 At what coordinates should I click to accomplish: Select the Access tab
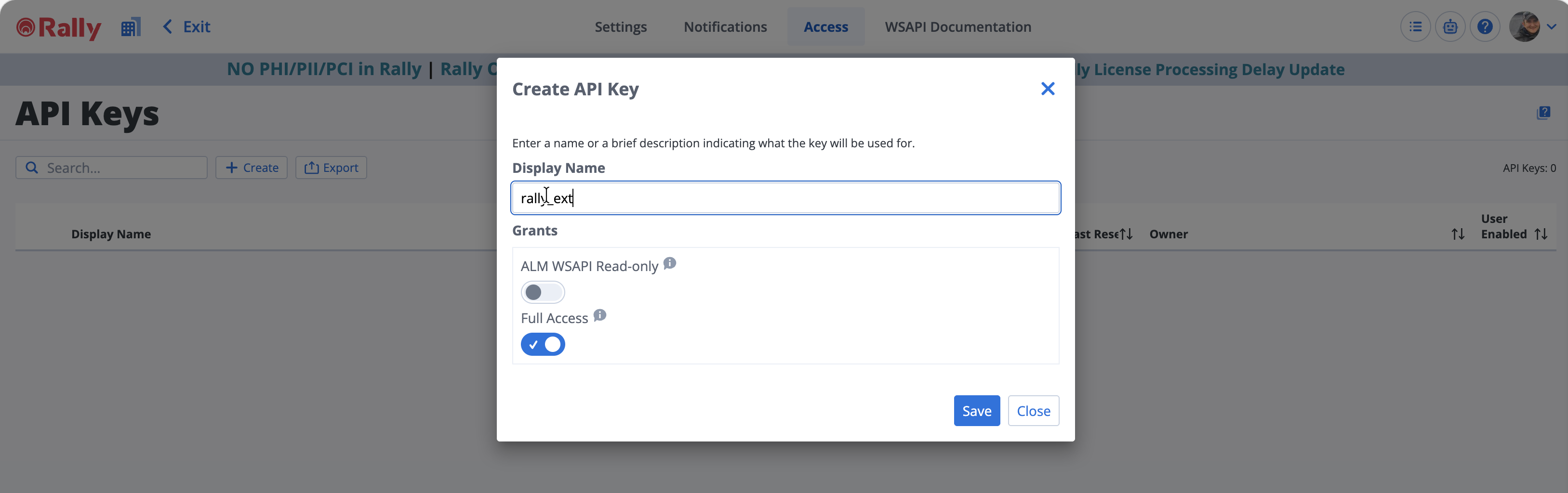click(825, 27)
